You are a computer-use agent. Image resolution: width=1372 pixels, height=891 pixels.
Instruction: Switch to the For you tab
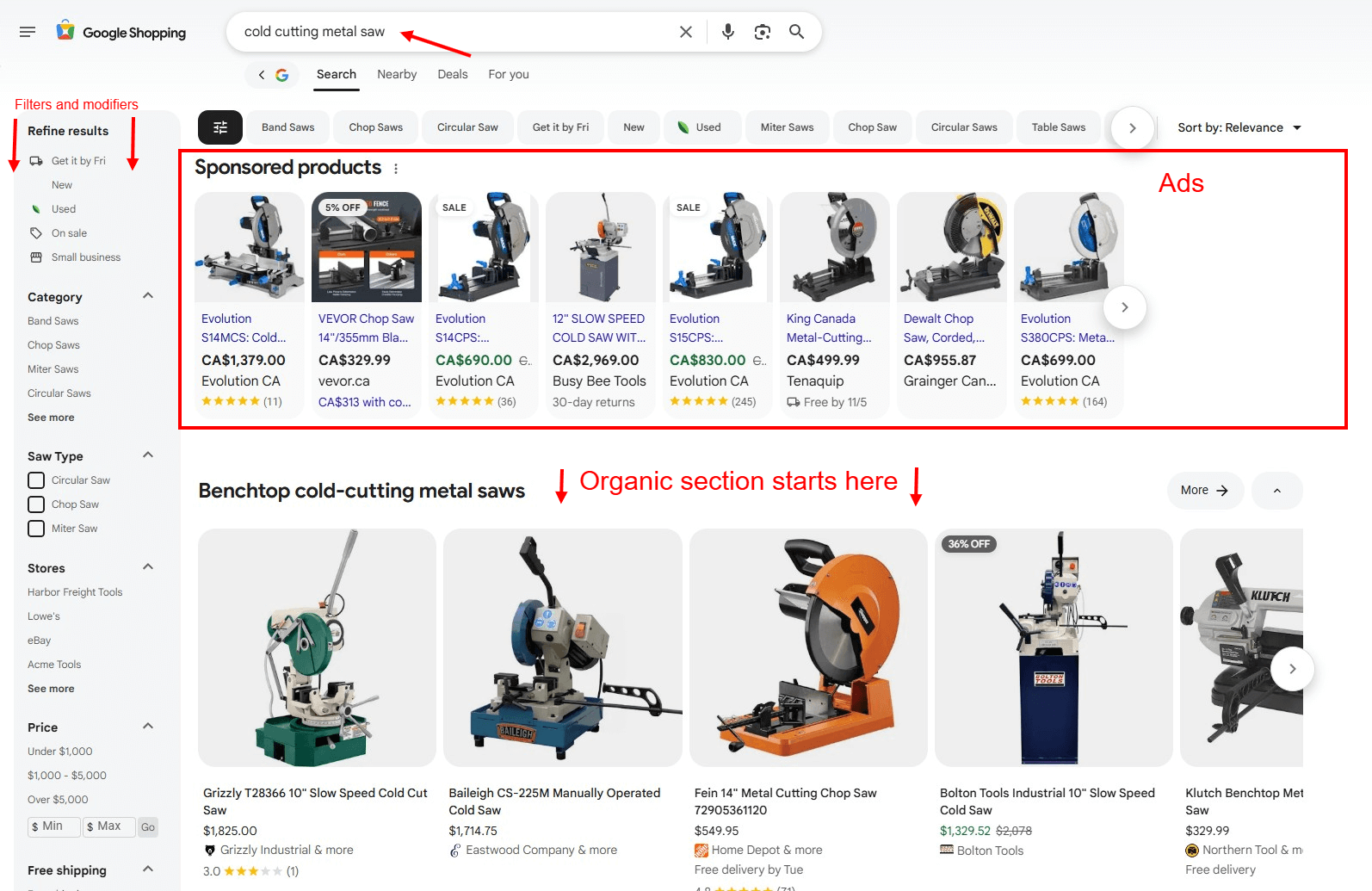(509, 75)
